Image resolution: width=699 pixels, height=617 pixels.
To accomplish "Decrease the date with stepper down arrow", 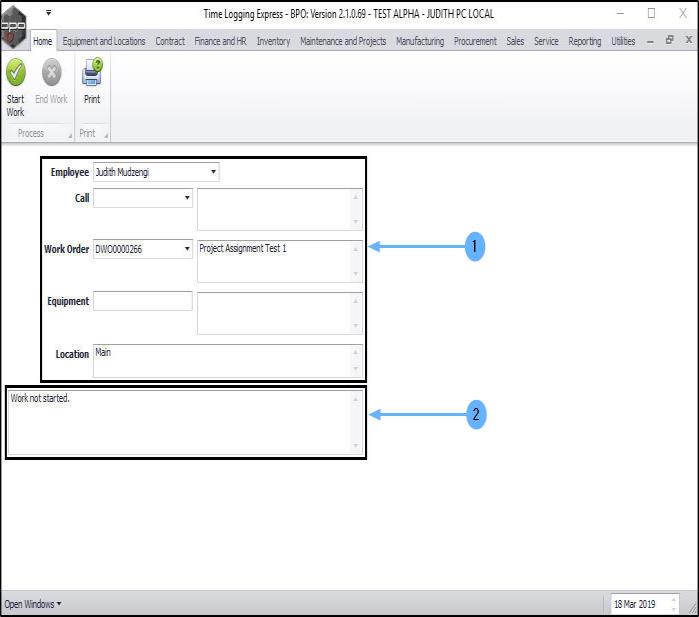I will (674, 609).
